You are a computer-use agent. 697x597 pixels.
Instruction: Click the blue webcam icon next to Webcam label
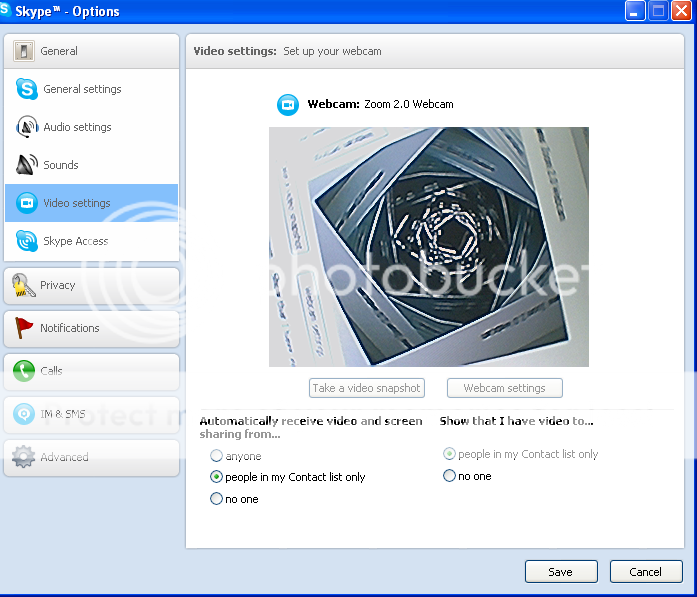[x=288, y=104]
